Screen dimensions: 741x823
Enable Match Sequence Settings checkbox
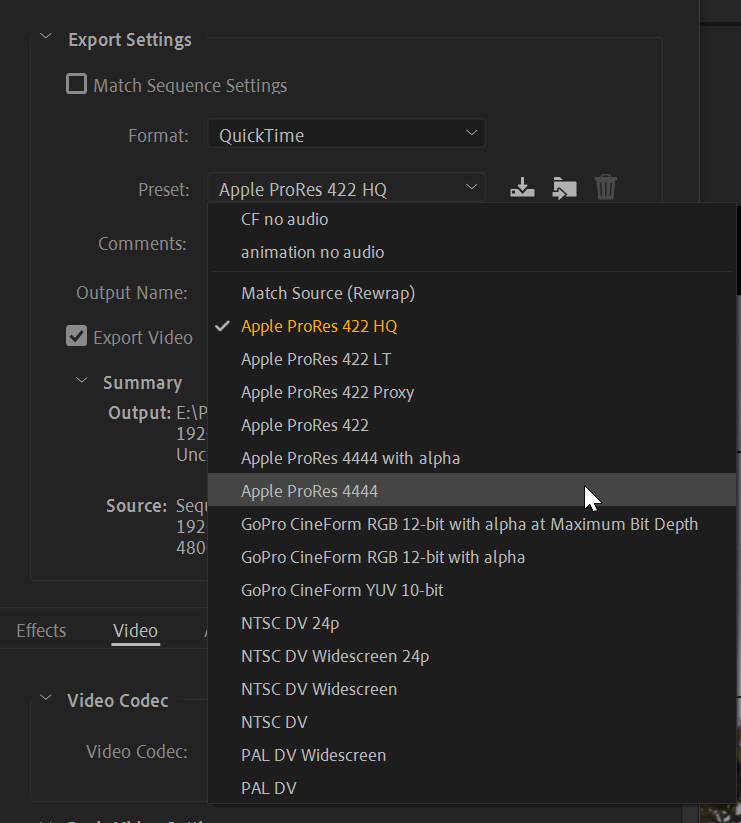(77, 85)
